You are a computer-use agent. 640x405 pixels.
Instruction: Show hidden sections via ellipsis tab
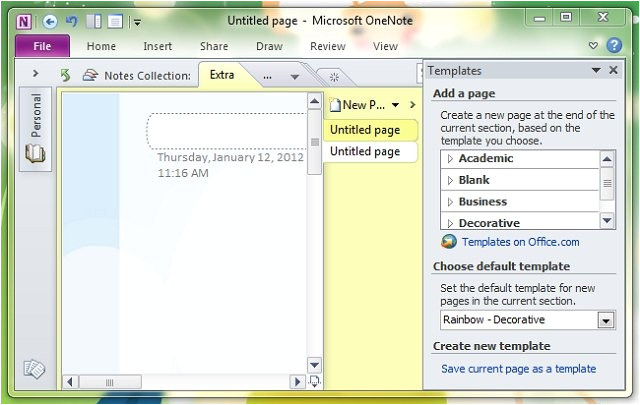pyautogui.click(x=267, y=76)
